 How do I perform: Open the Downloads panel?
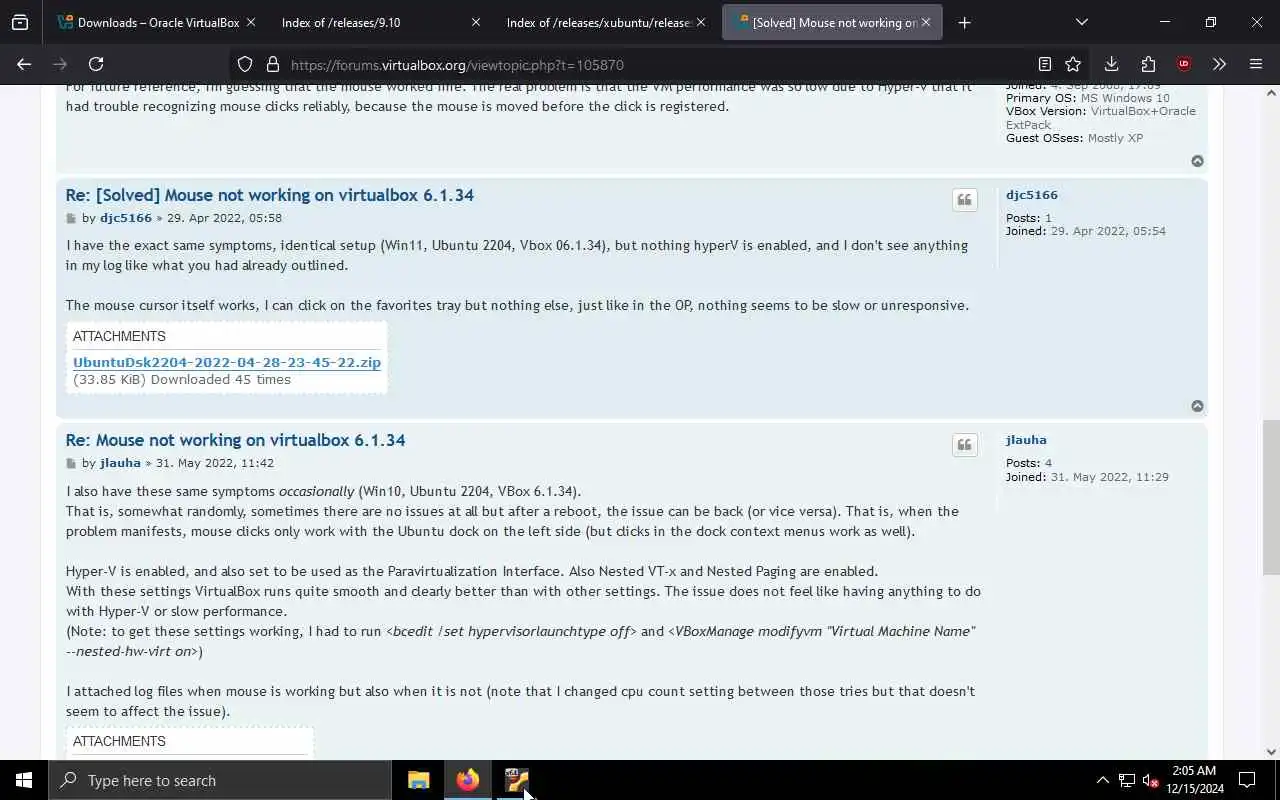[1111, 64]
